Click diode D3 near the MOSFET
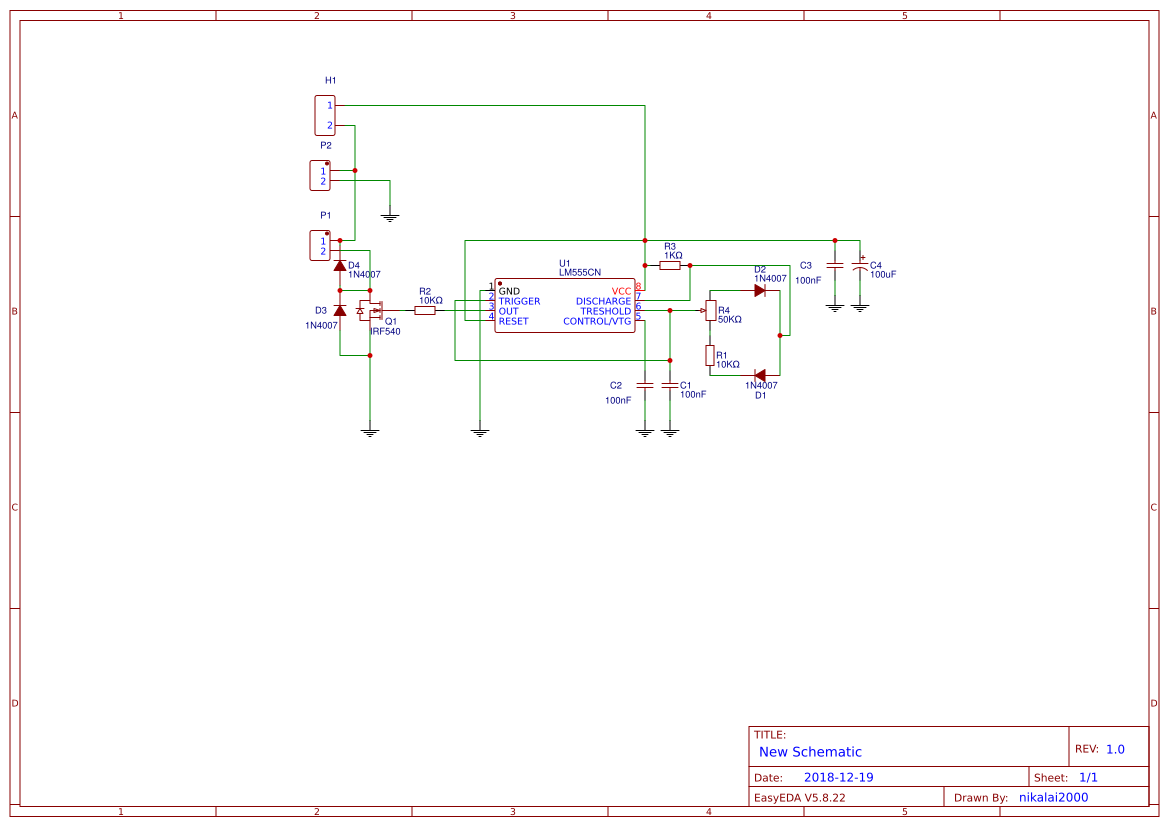This screenshot has height=827, width=1169. click(340, 311)
